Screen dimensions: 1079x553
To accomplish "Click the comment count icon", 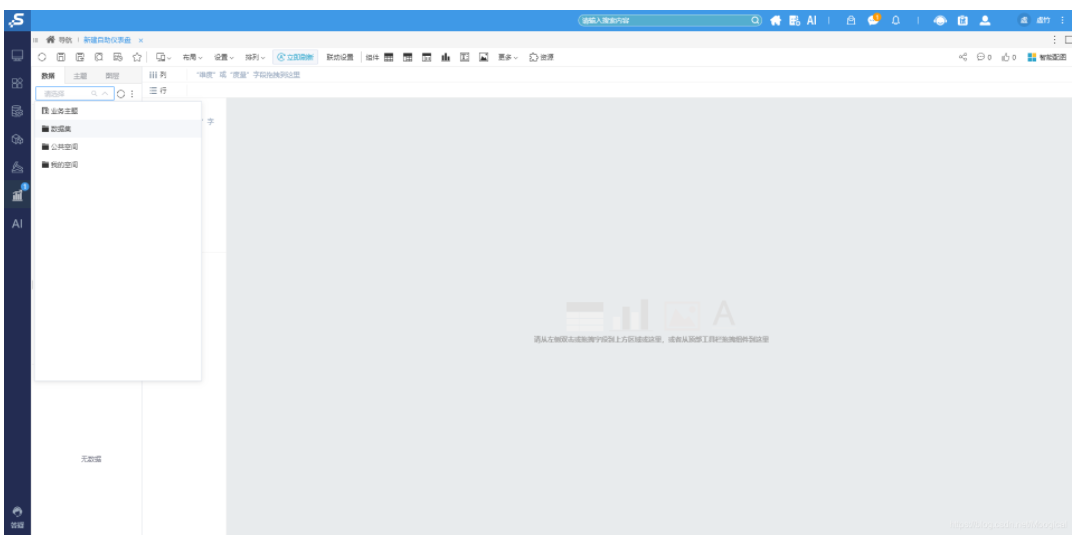I will (984, 57).
